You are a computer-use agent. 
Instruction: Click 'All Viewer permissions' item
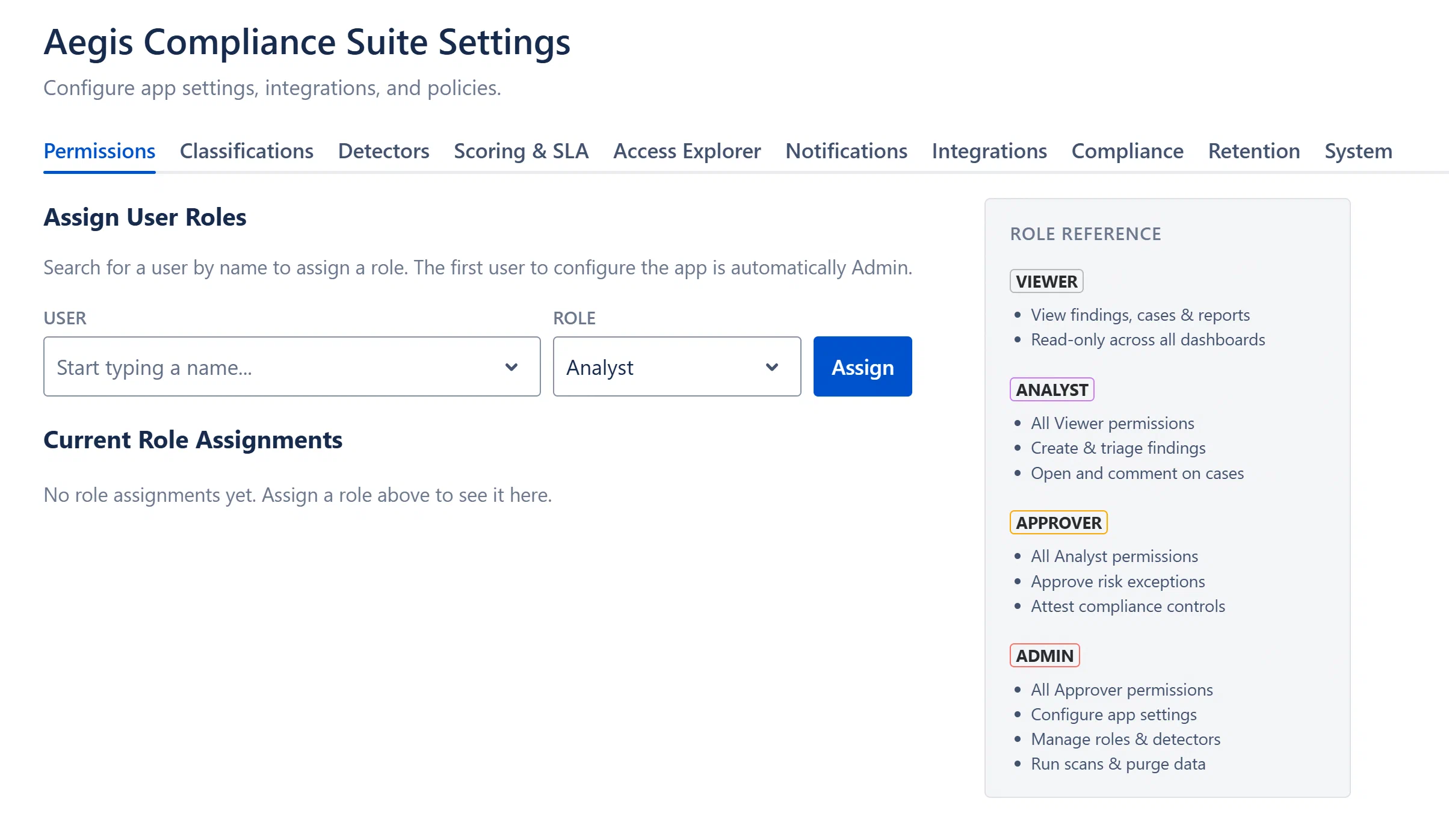[1113, 423]
